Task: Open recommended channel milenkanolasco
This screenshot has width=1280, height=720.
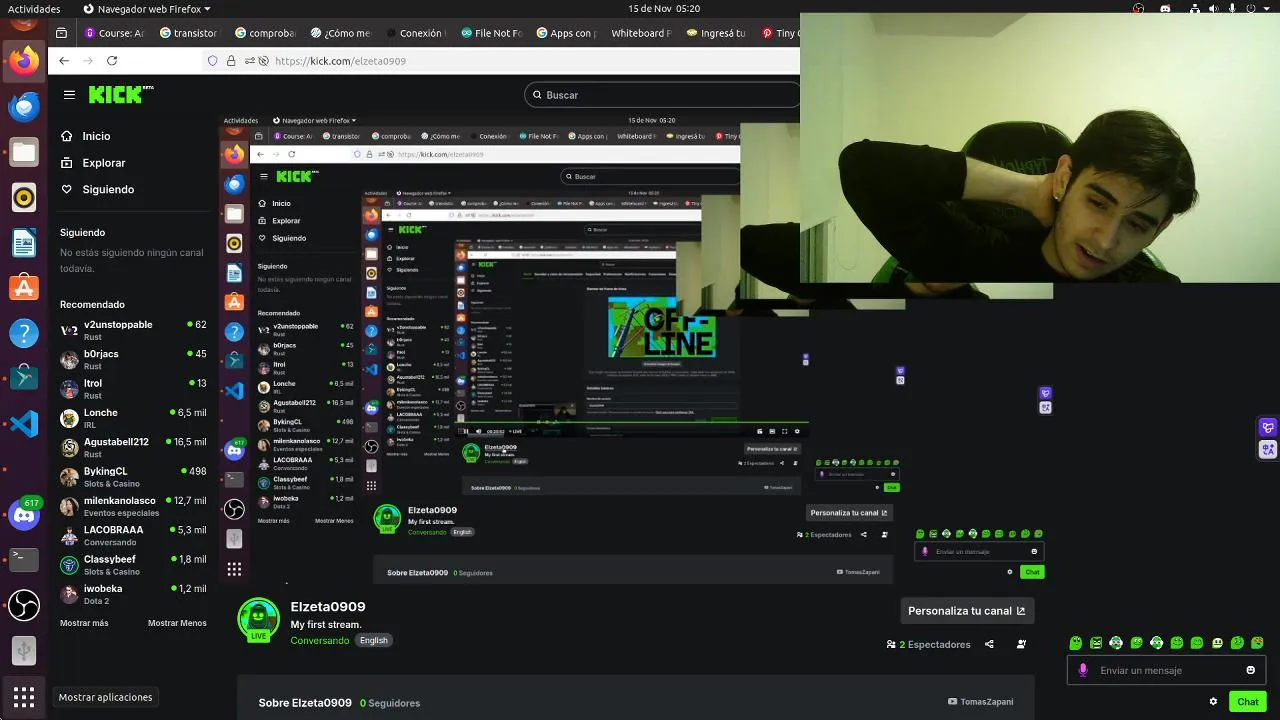Action: pos(133,506)
